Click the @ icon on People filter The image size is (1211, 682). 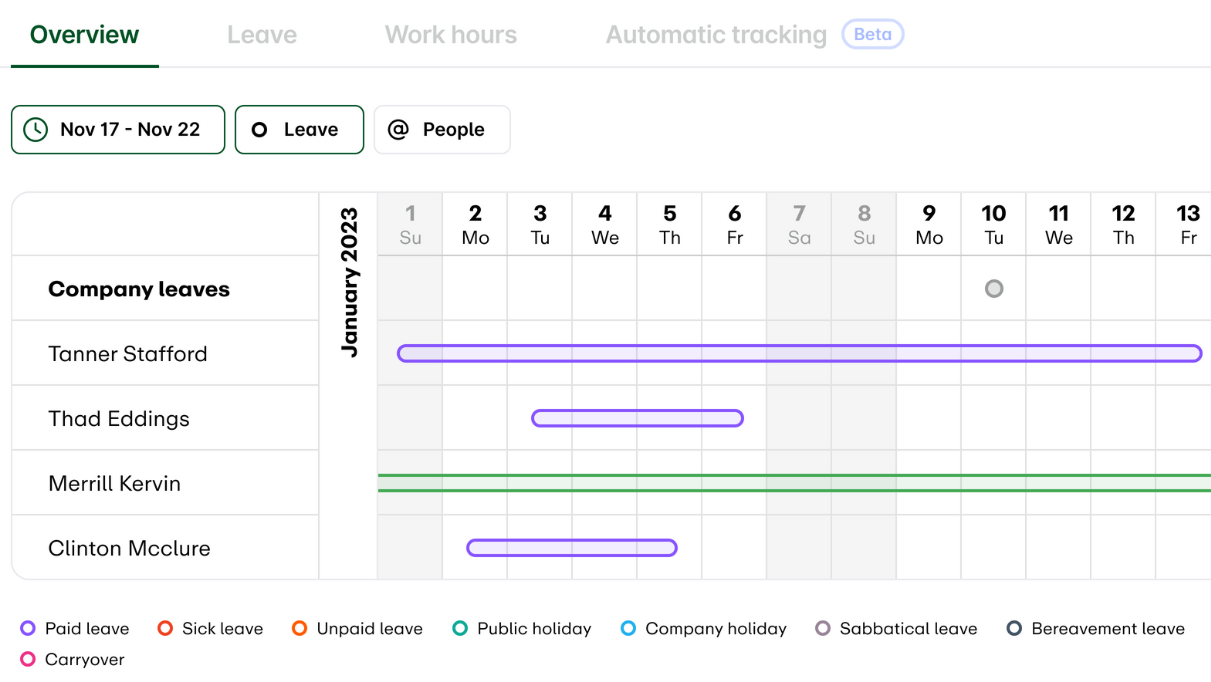(398, 130)
